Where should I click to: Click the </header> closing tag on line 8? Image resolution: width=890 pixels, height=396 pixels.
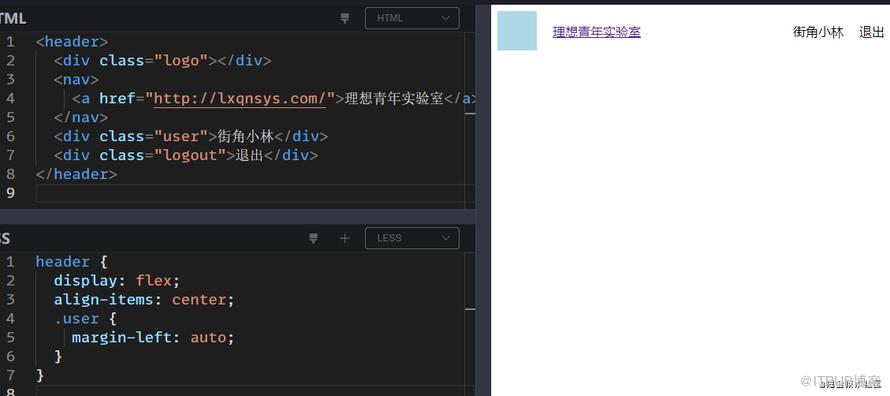click(76, 174)
